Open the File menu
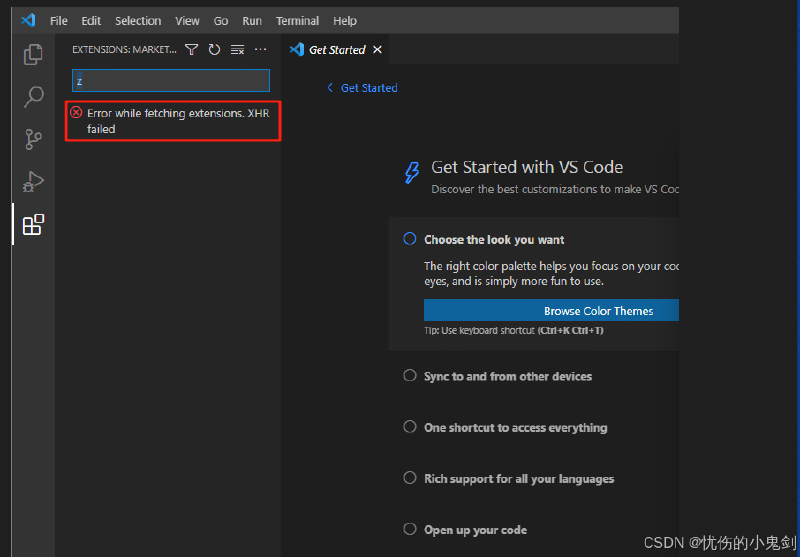 pyautogui.click(x=59, y=21)
